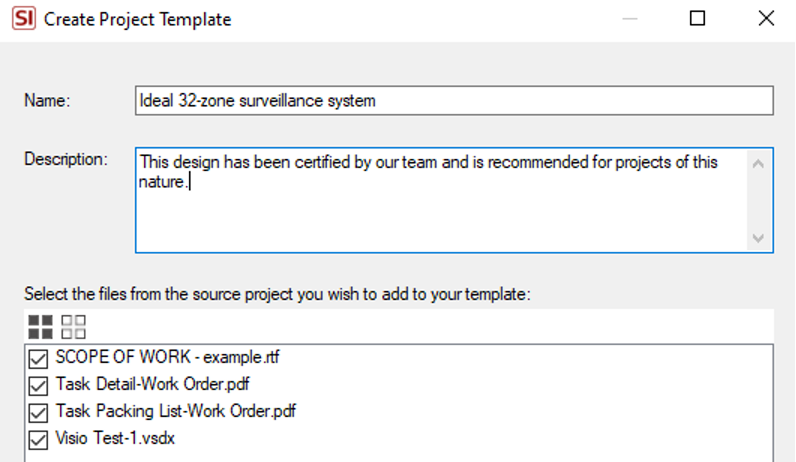
Task: Click the Description: field label
Action: click(x=66, y=159)
